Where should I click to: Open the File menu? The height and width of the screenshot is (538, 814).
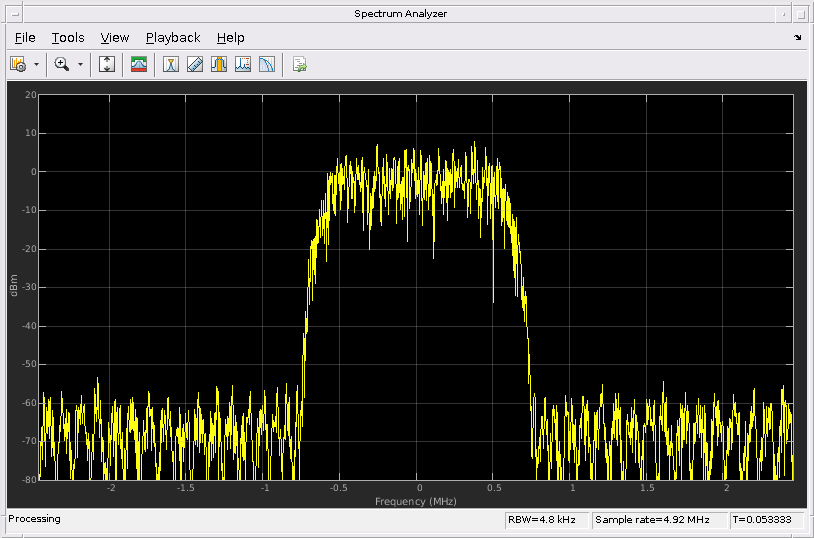(x=25, y=38)
